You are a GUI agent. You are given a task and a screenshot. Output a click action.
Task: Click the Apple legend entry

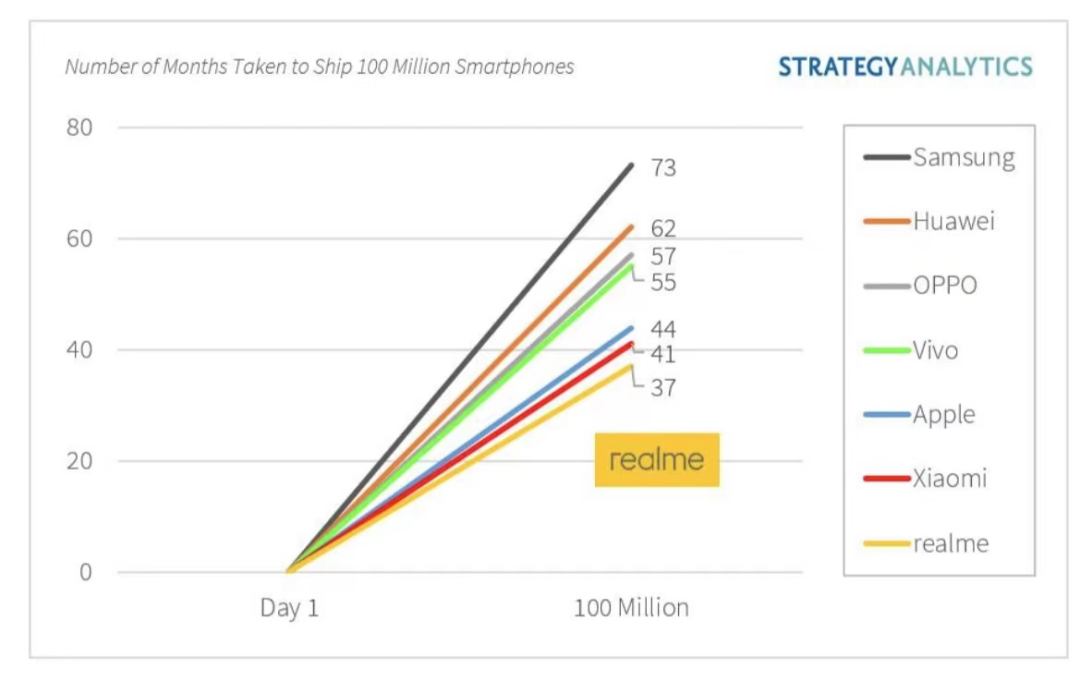[x=943, y=414]
